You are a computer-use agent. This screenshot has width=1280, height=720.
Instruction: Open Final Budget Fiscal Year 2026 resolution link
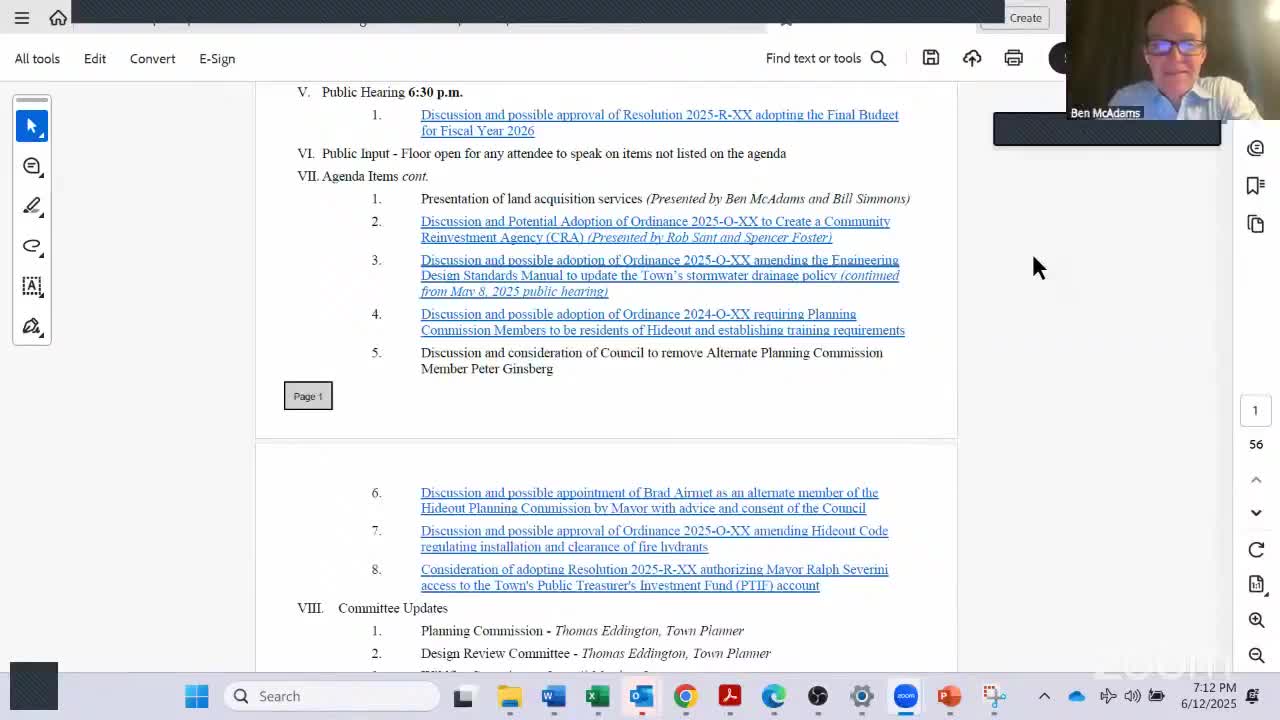[659, 123]
